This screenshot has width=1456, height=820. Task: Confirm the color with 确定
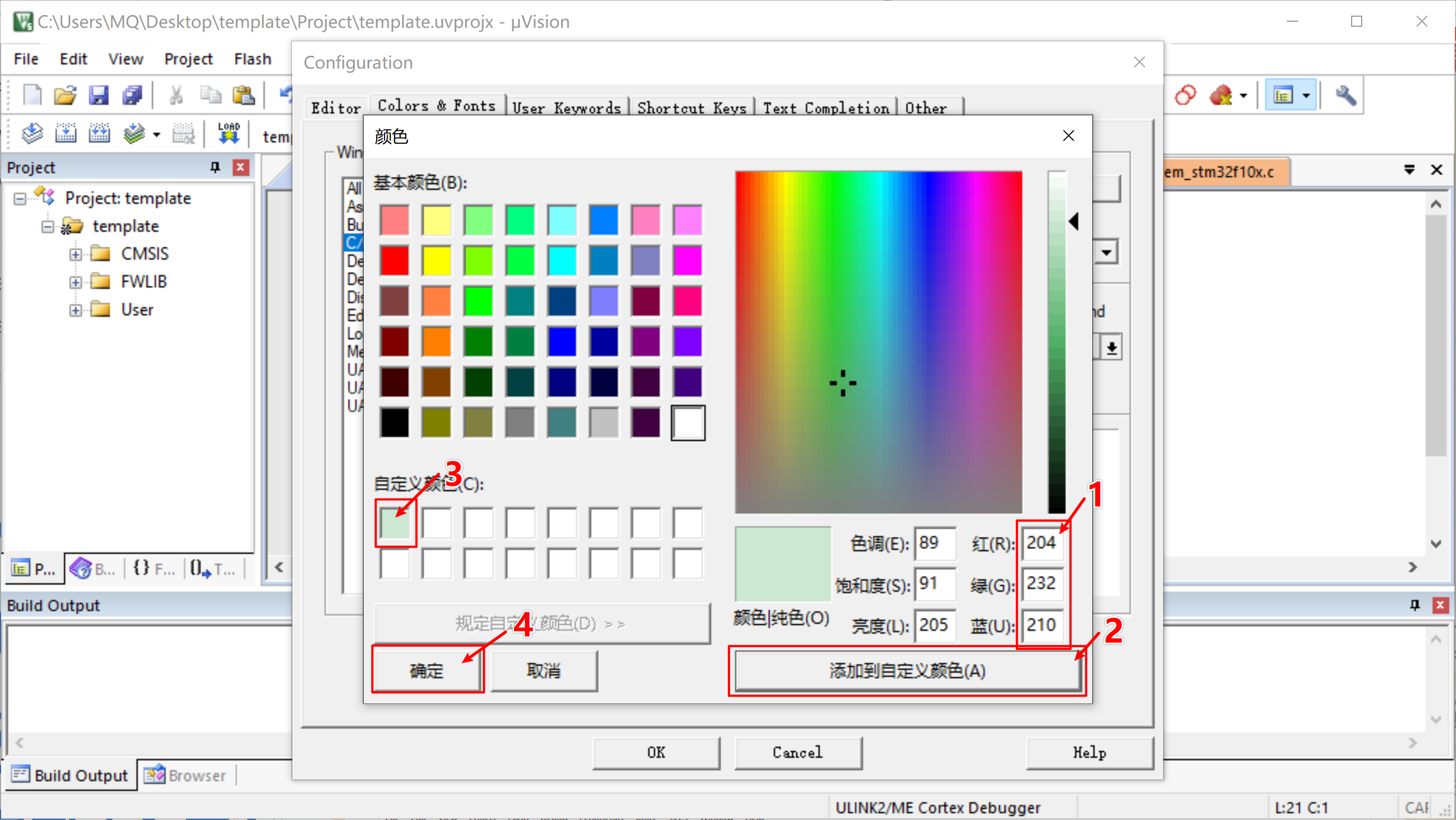coord(427,671)
